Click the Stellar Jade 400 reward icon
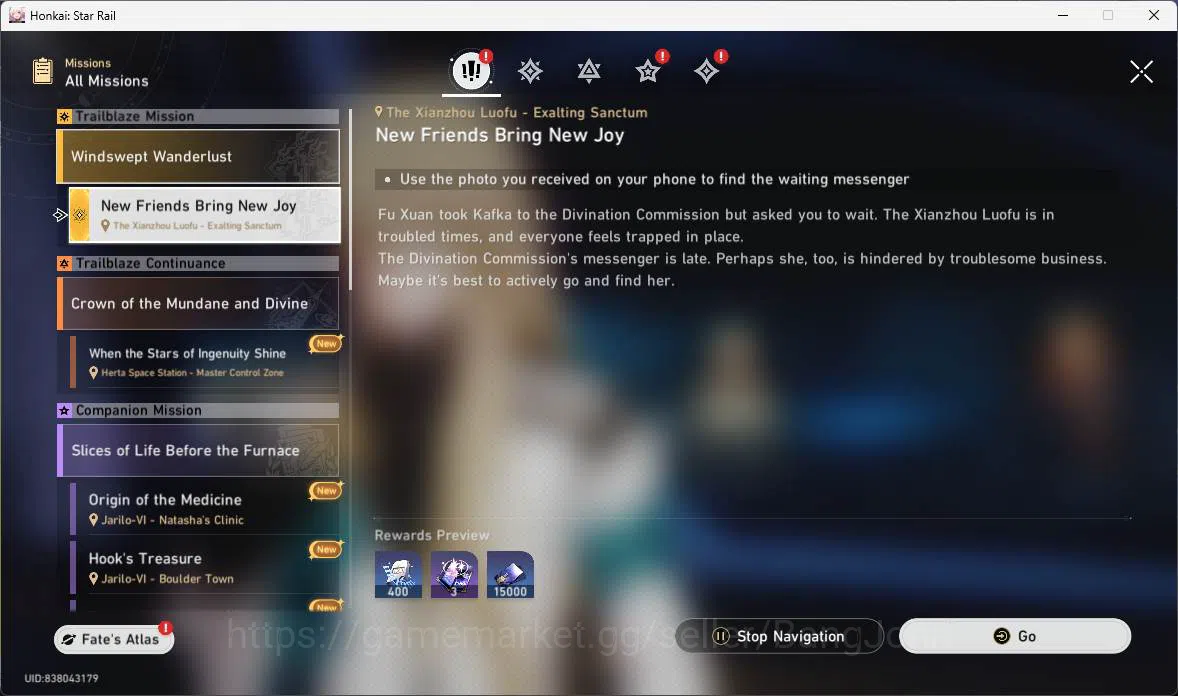The width and height of the screenshot is (1178, 696). 398,575
